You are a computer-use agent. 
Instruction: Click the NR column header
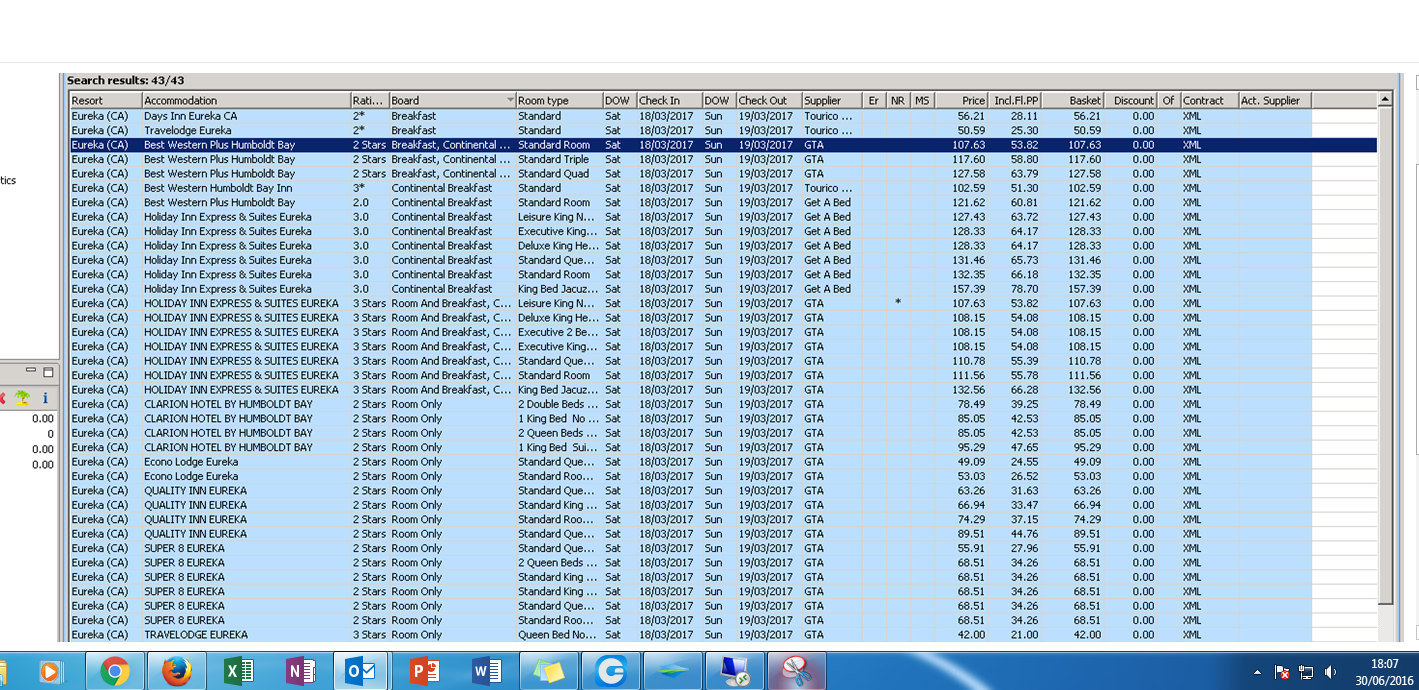pos(898,101)
